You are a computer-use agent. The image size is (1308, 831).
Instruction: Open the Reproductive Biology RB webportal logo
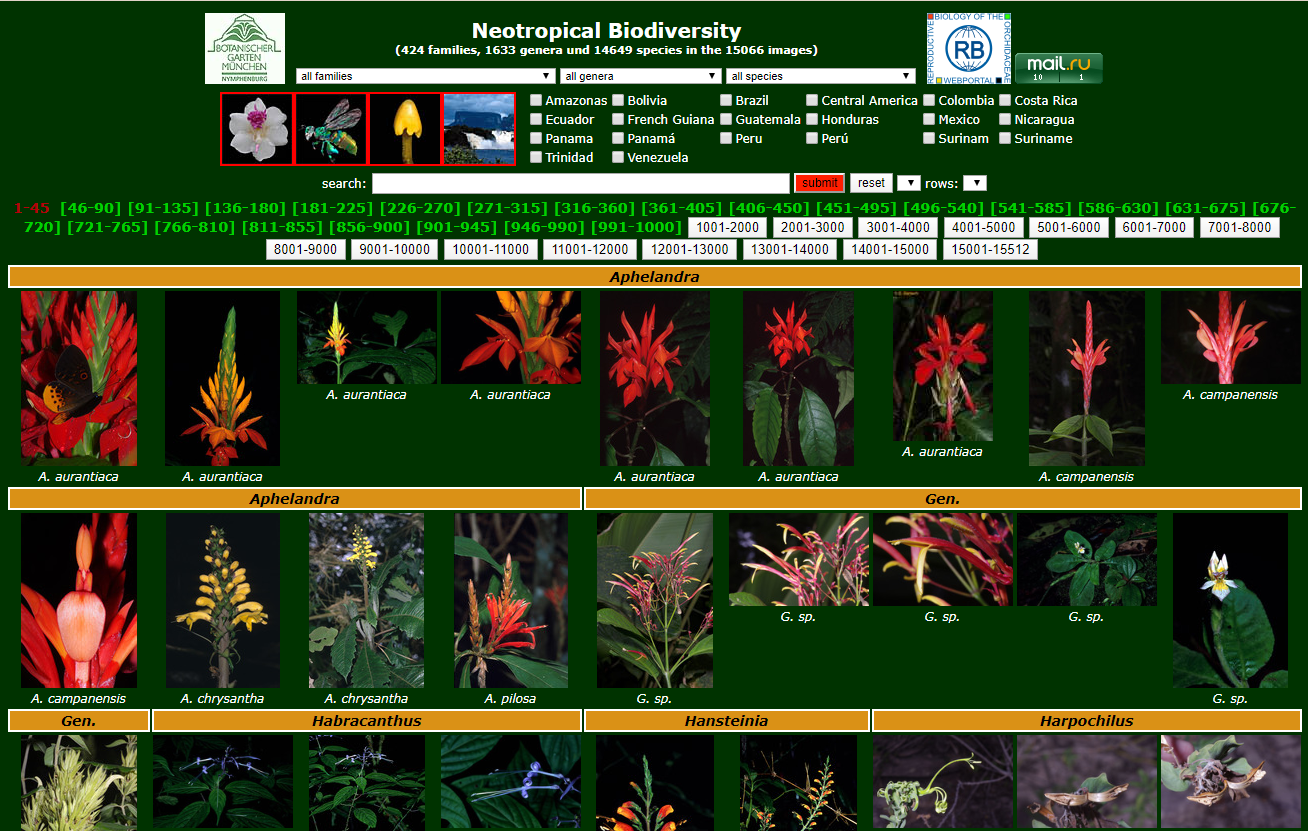pos(969,48)
